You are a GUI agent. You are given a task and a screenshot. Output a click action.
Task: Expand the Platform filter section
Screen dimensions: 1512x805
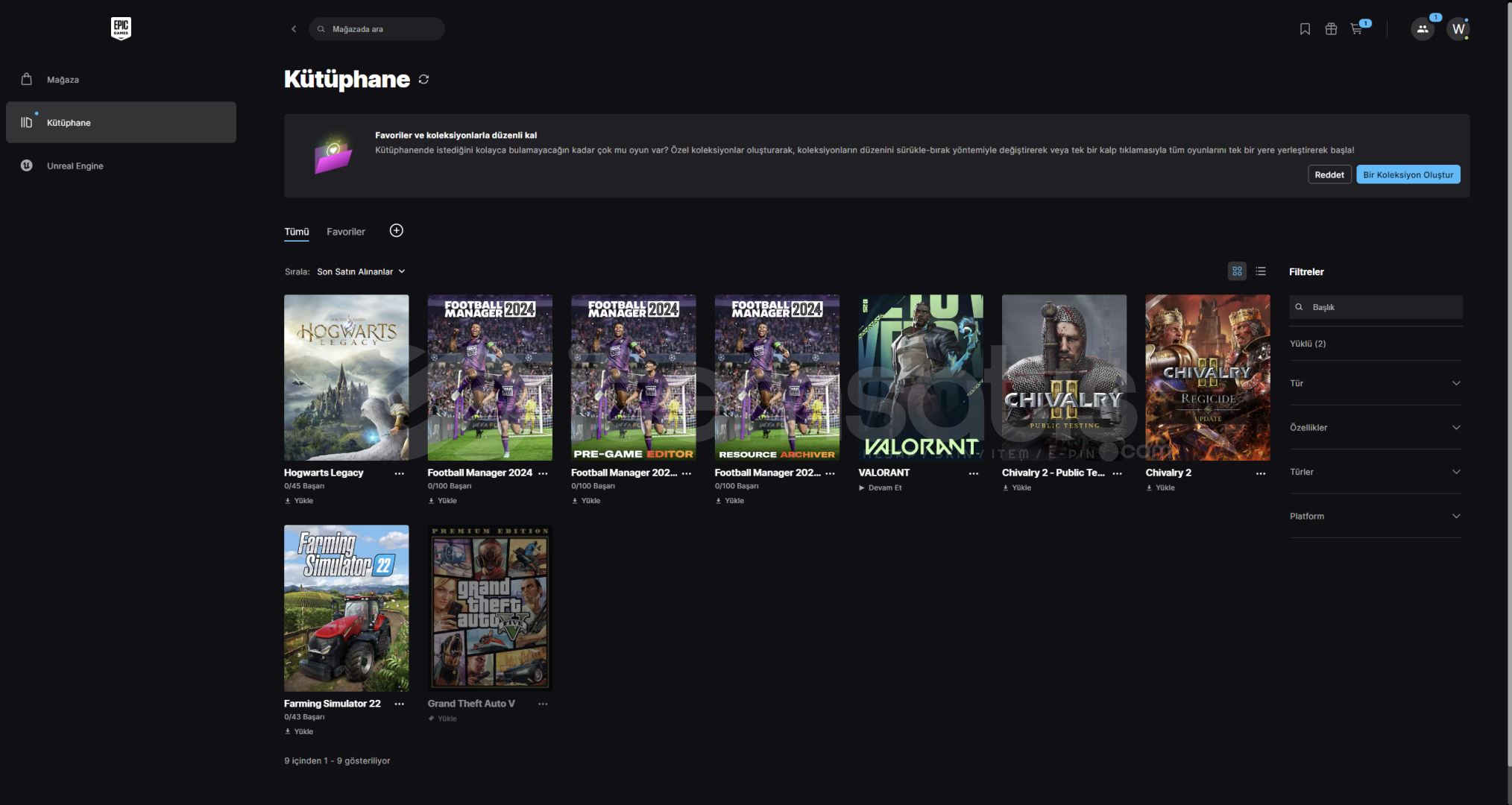[1375, 516]
